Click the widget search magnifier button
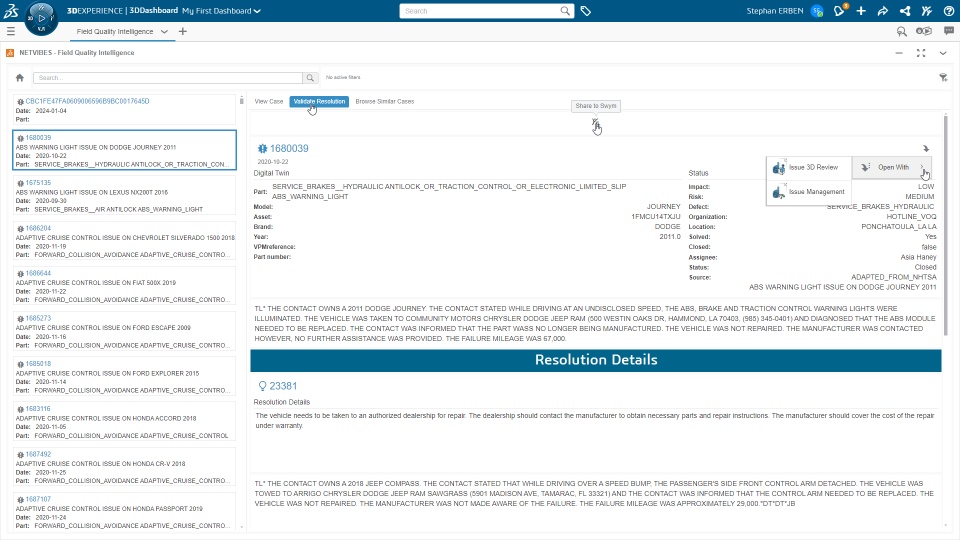 tap(310, 78)
